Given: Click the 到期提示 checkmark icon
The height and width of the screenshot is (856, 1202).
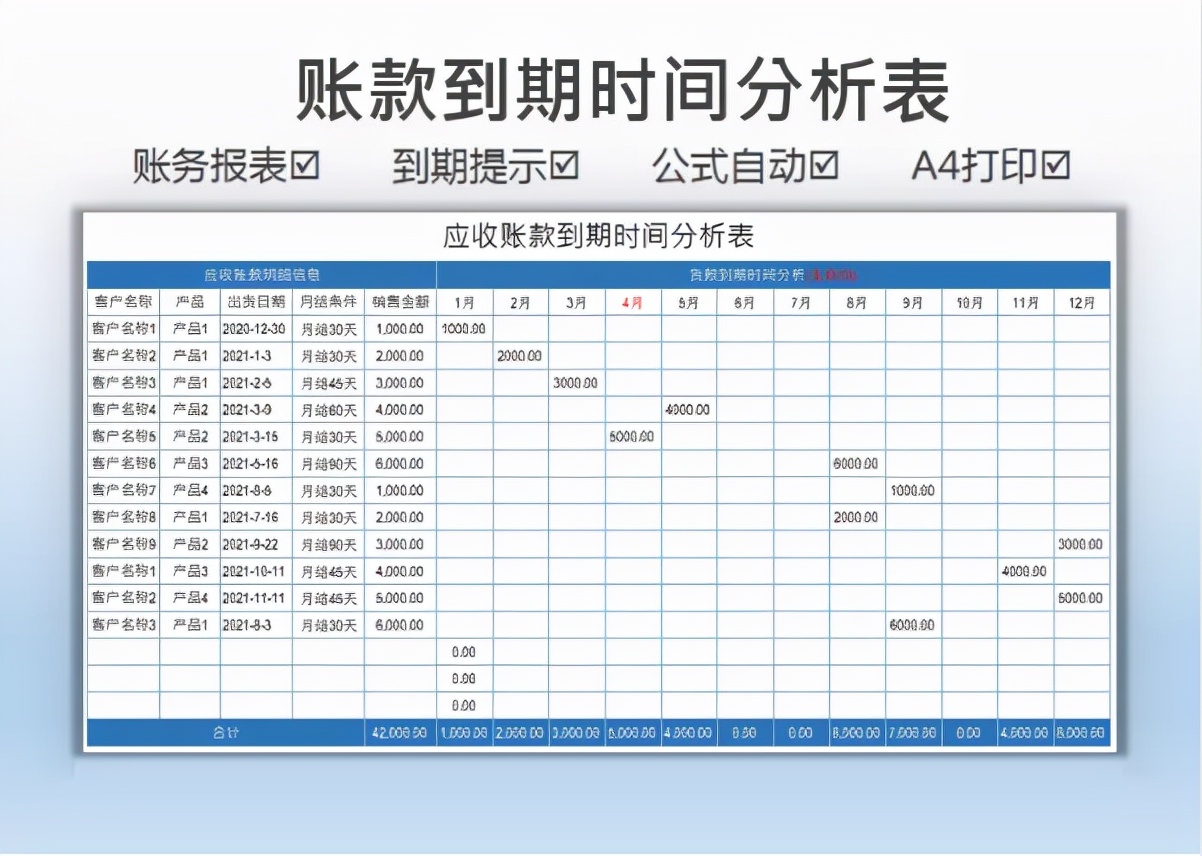Looking at the screenshot, I should [563, 167].
